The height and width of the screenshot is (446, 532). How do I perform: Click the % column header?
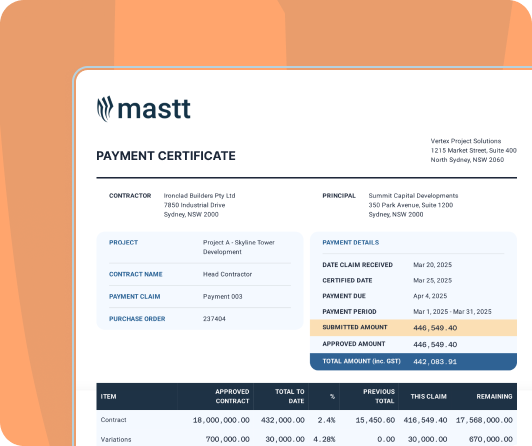(332, 396)
